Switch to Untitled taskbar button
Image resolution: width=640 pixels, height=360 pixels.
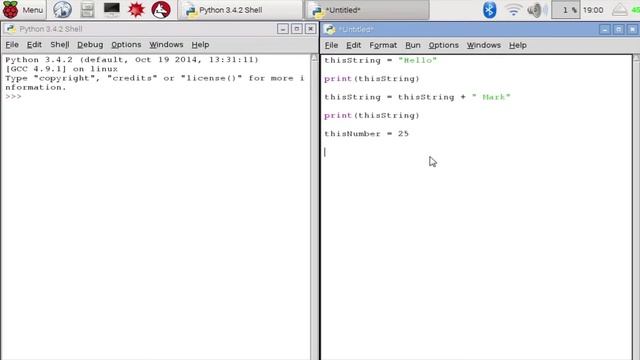(x=367, y=10)
